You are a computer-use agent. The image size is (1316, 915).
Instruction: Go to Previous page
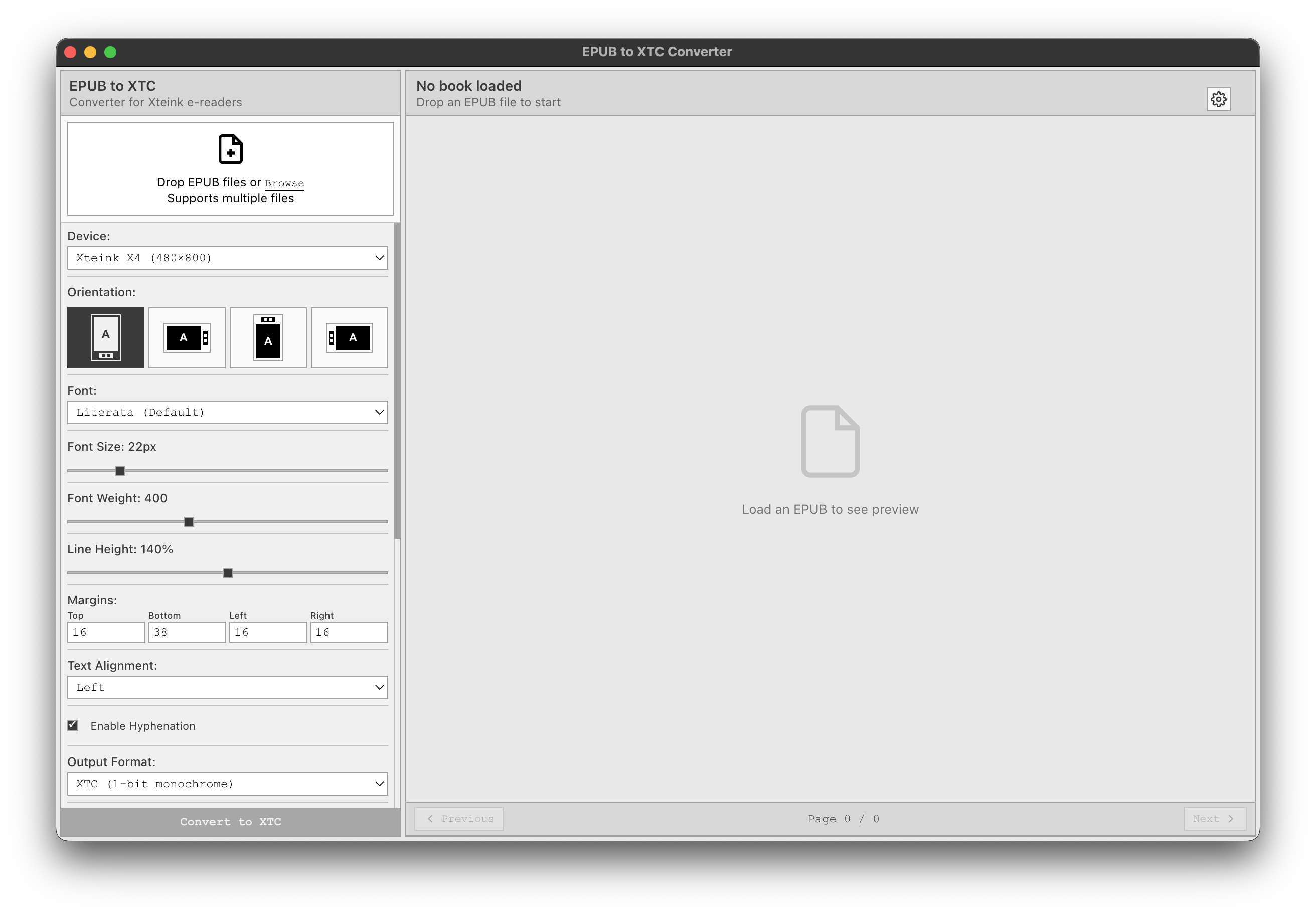coord(459,819)
